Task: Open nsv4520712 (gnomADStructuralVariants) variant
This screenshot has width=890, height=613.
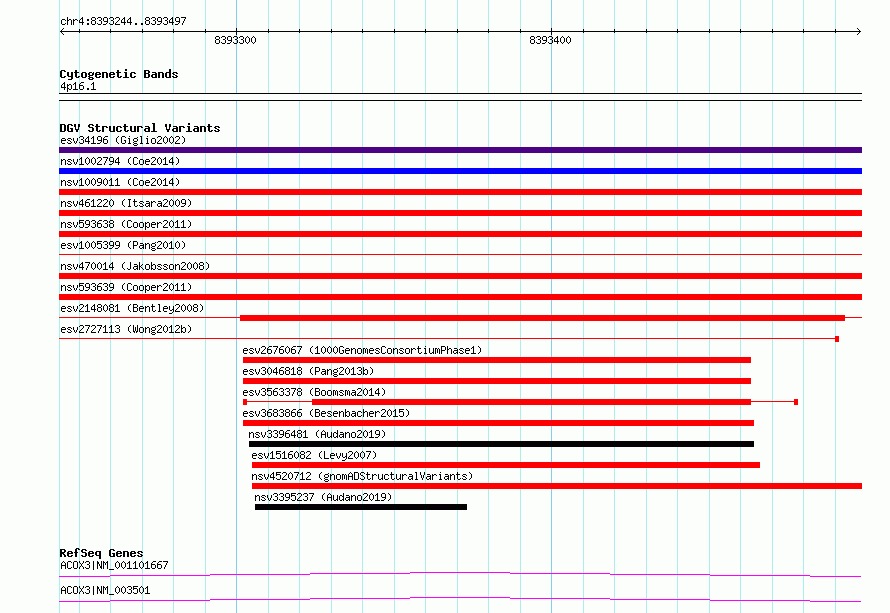Action: (362, 476)
